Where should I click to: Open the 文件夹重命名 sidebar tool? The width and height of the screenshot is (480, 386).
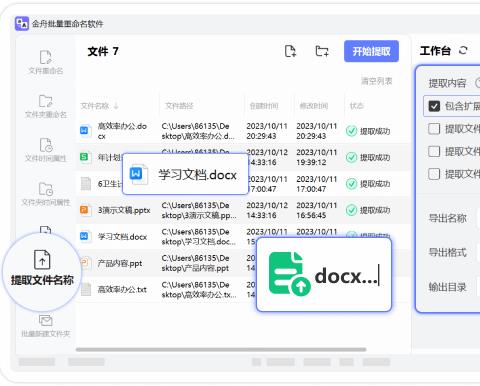point(46,106)
